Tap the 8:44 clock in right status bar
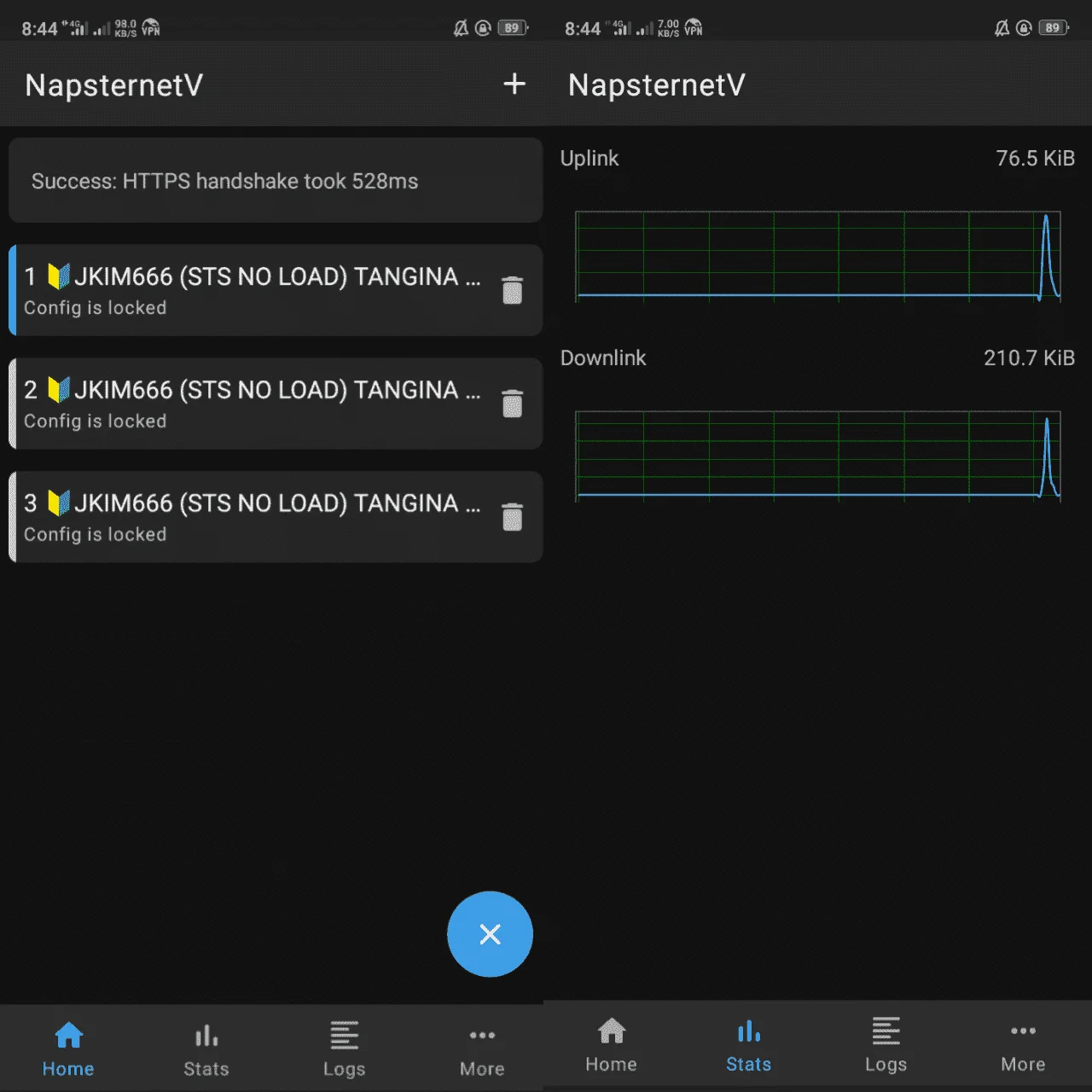This screenshot has height=1092, width=1092. click(583, 29)
